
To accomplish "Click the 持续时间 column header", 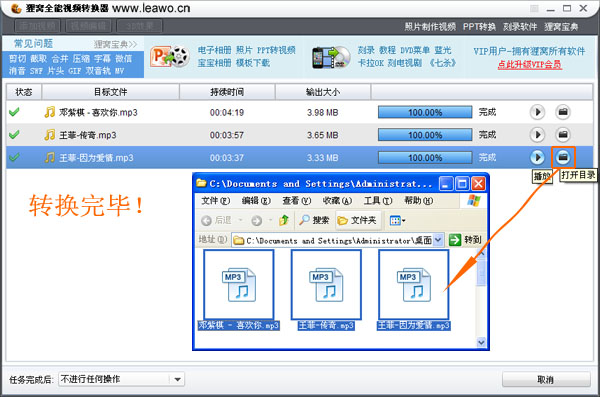I will click(227, 92).
